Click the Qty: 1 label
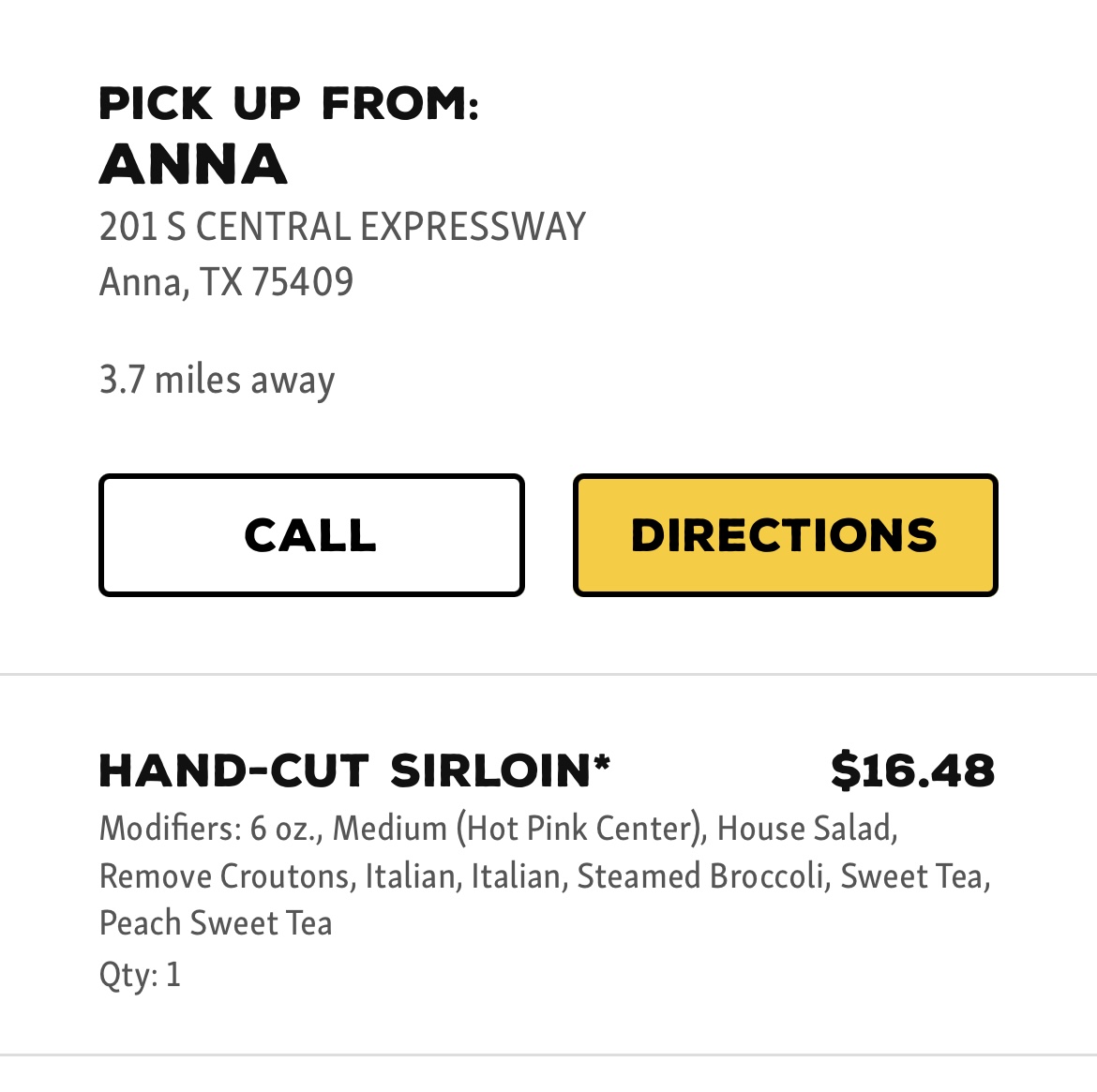The width and height of the screenshot is (1097, 1092). click(x=140, y=975)
